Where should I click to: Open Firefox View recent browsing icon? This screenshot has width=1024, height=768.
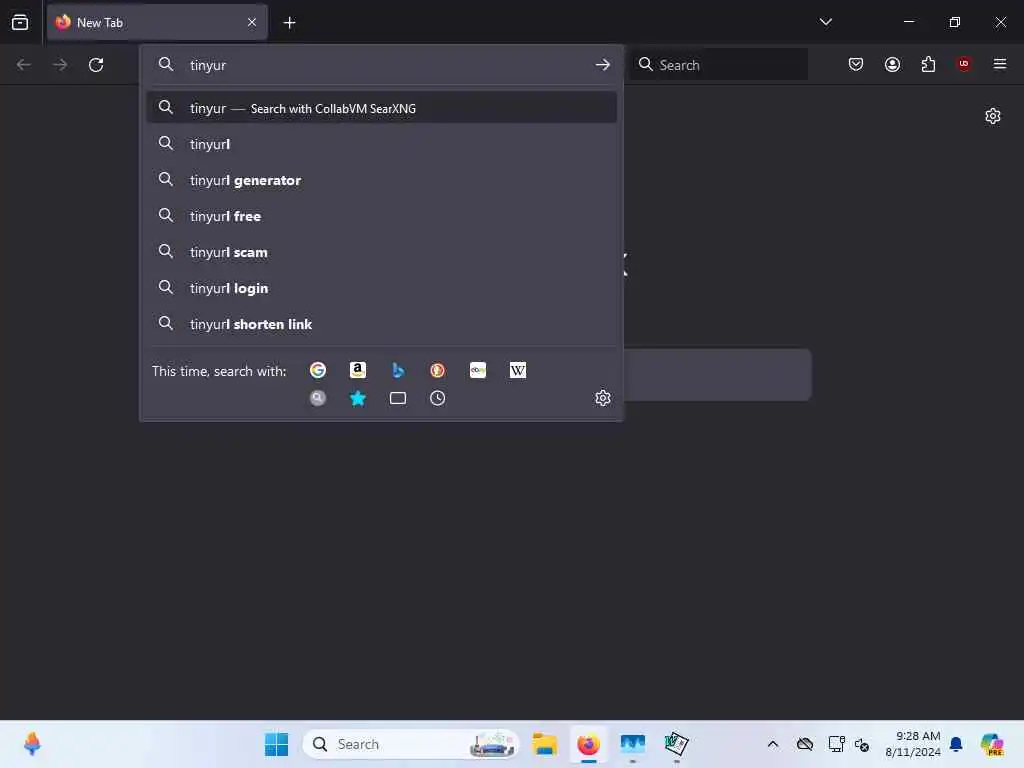point(20,22)
